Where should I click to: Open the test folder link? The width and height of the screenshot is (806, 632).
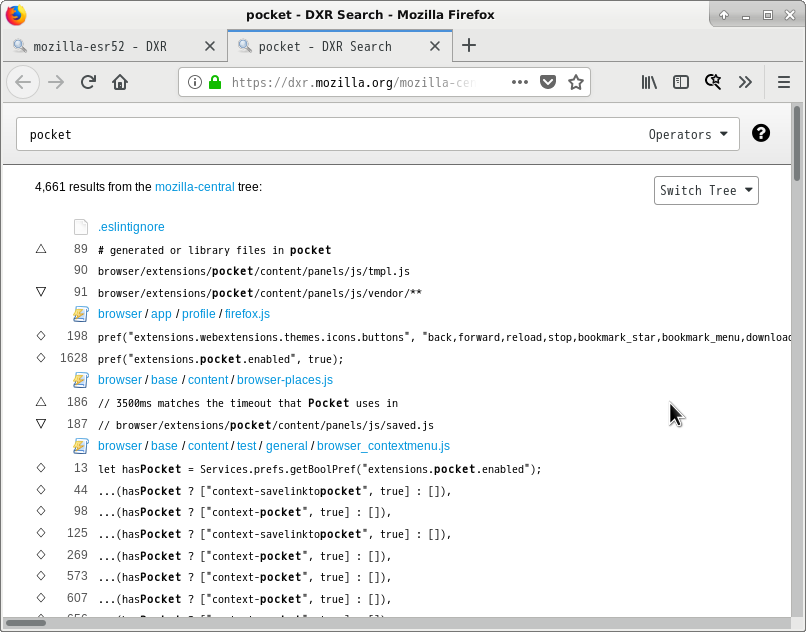click(x=247, y=446)
